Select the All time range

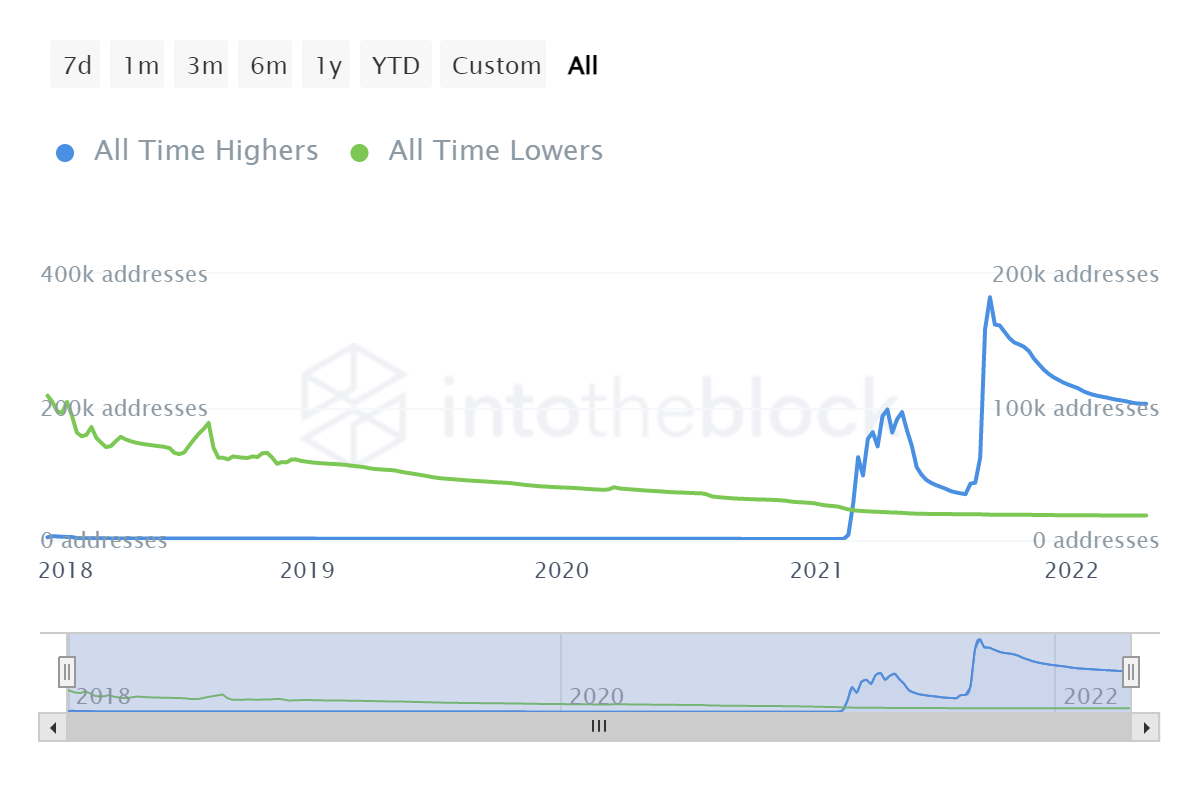(x=583, y=66)
